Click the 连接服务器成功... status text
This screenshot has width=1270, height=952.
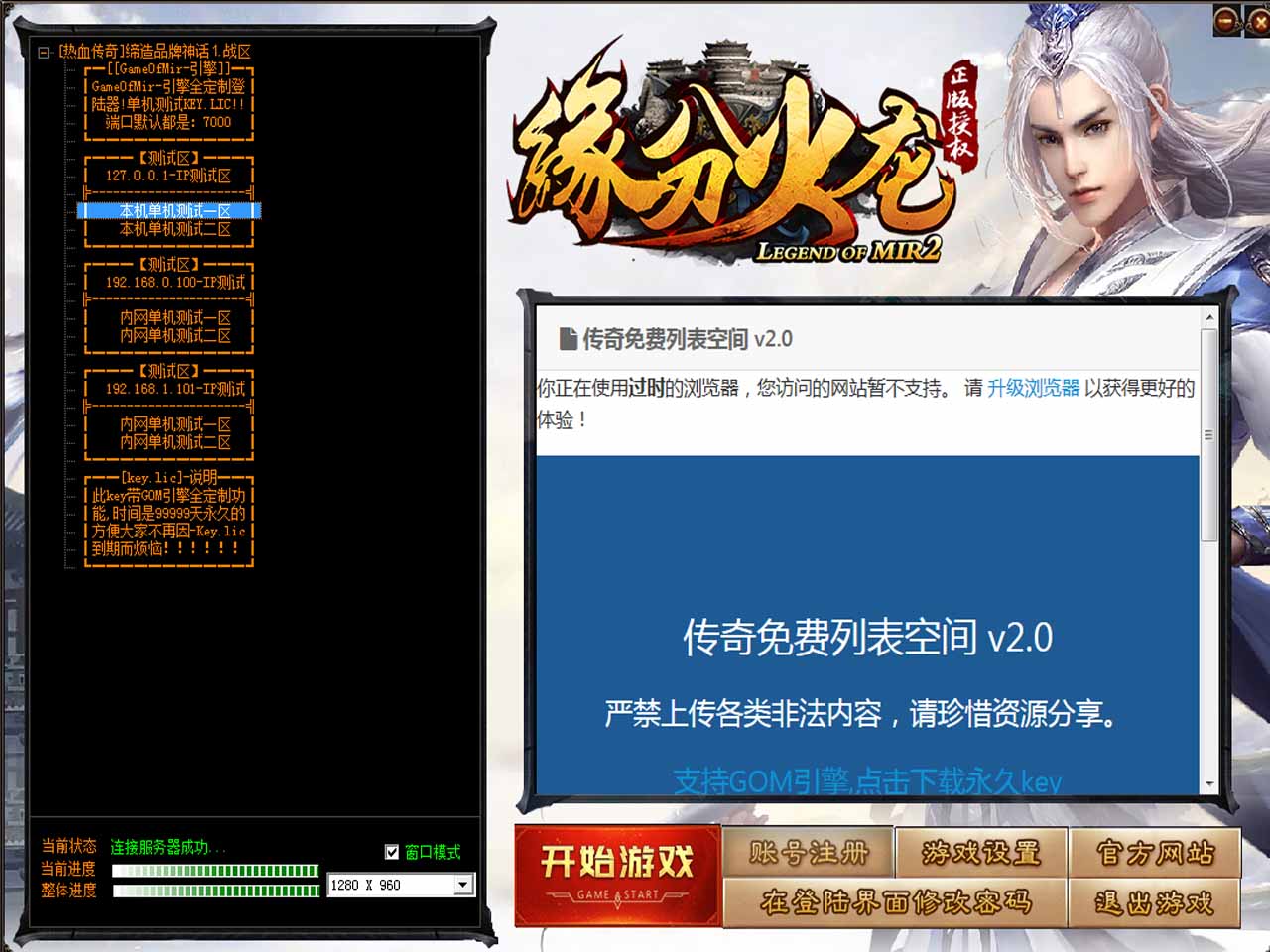(168, 847)
